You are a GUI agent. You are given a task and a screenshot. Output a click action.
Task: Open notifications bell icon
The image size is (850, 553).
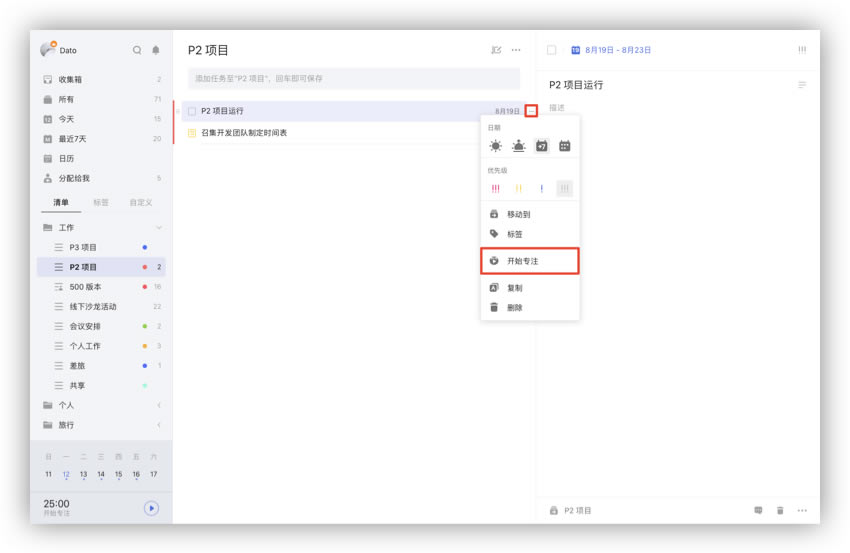[x=156, y=50]
